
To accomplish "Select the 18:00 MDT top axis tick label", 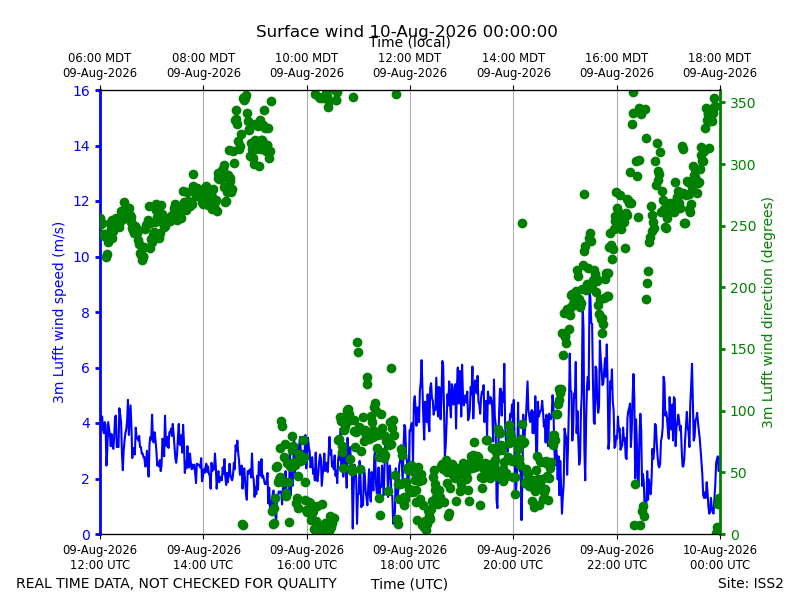I will point(720,65).
